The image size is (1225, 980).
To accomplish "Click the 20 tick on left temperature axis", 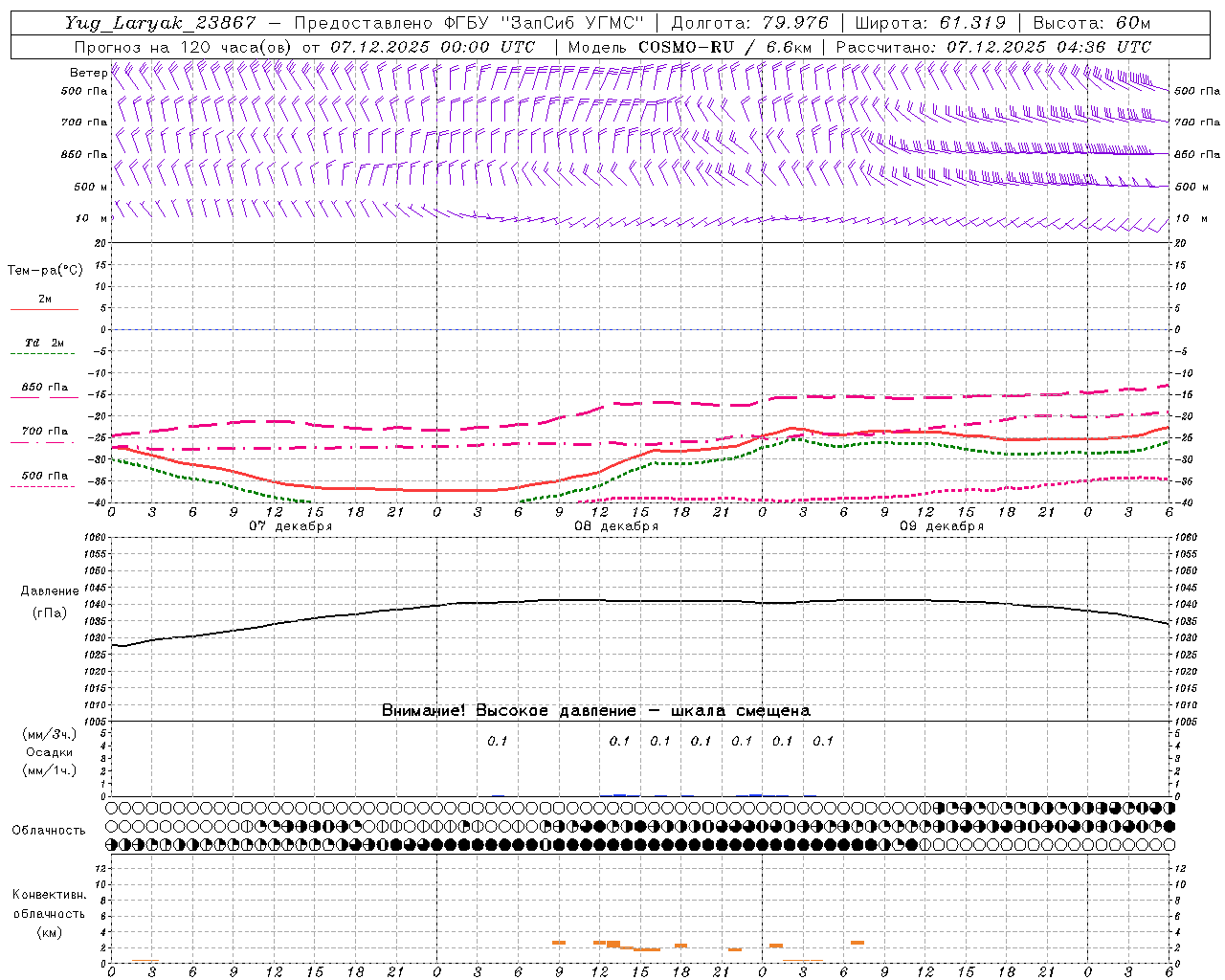I will [101, 244].
